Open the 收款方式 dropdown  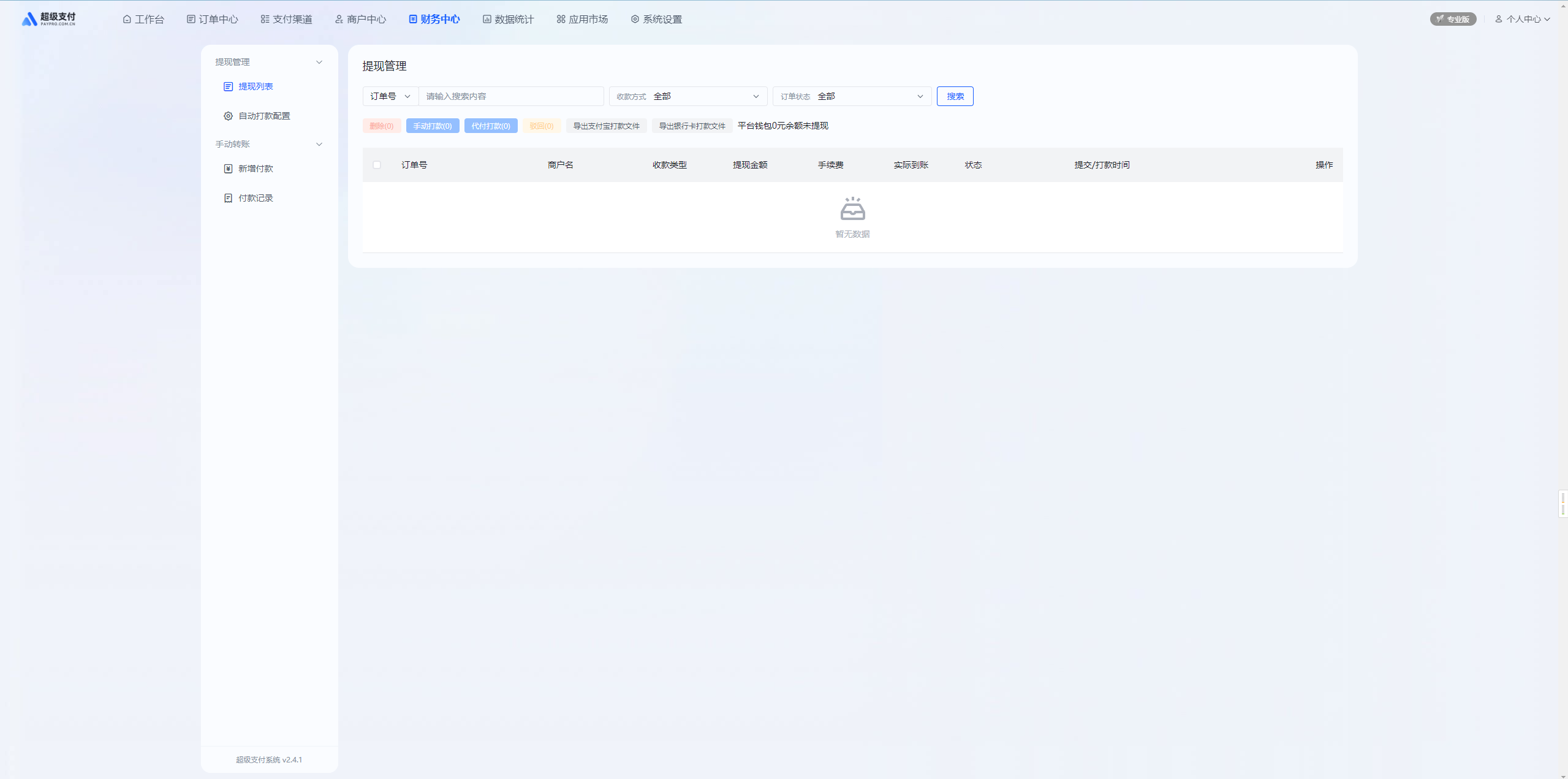click(x=688, y=96)
